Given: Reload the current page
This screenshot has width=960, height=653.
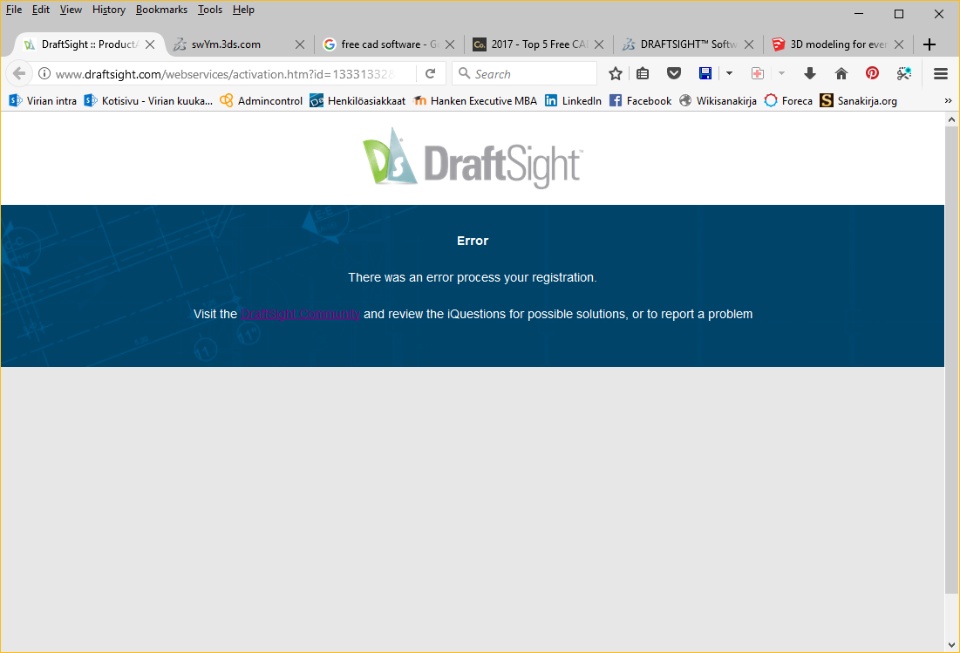Looking at the screenshot, I should pyautogui.click(x=430, y=73).
